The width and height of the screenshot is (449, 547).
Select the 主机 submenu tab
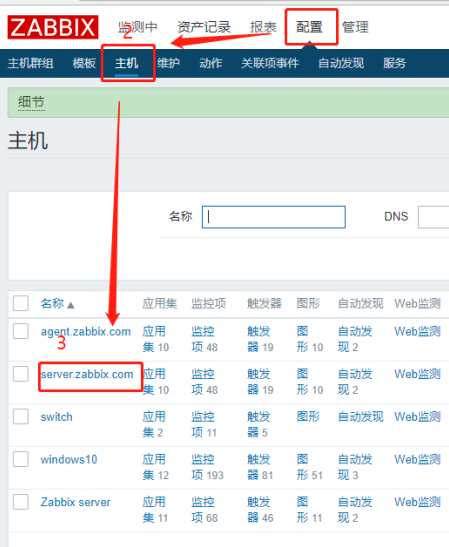pyautogui.click(x=127, y=63)
